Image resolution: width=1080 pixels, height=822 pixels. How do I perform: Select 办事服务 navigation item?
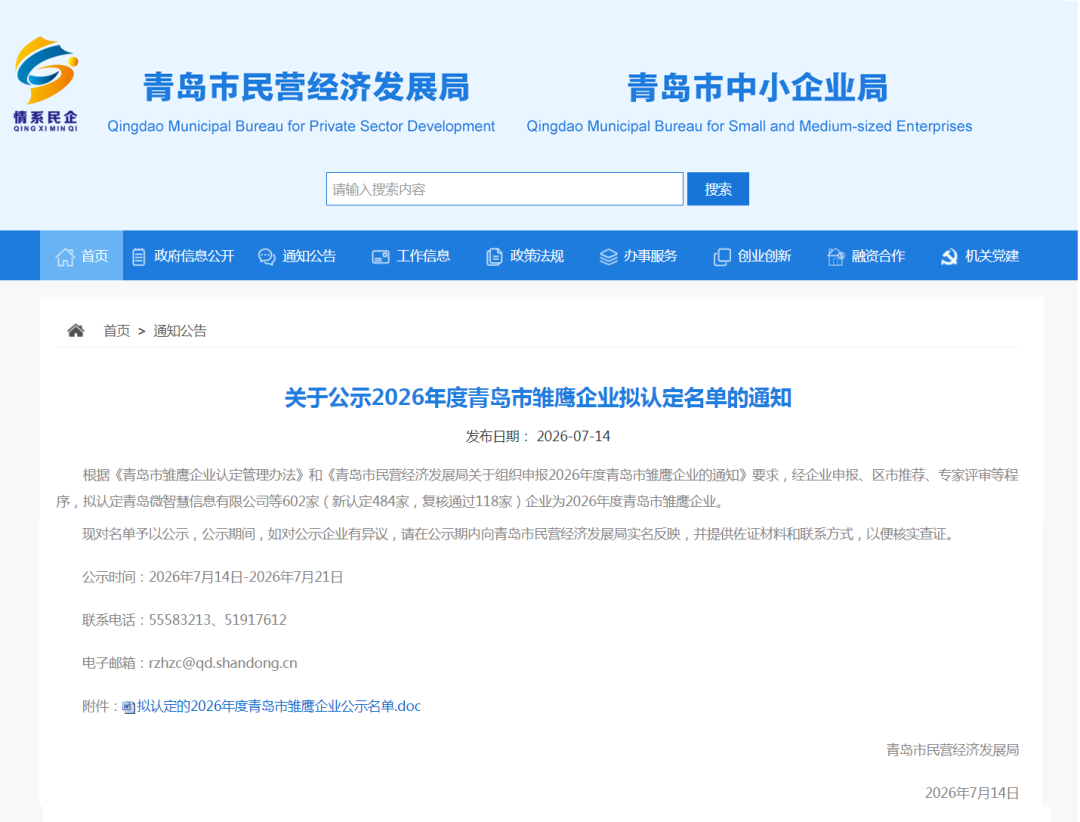click(638, 256)
